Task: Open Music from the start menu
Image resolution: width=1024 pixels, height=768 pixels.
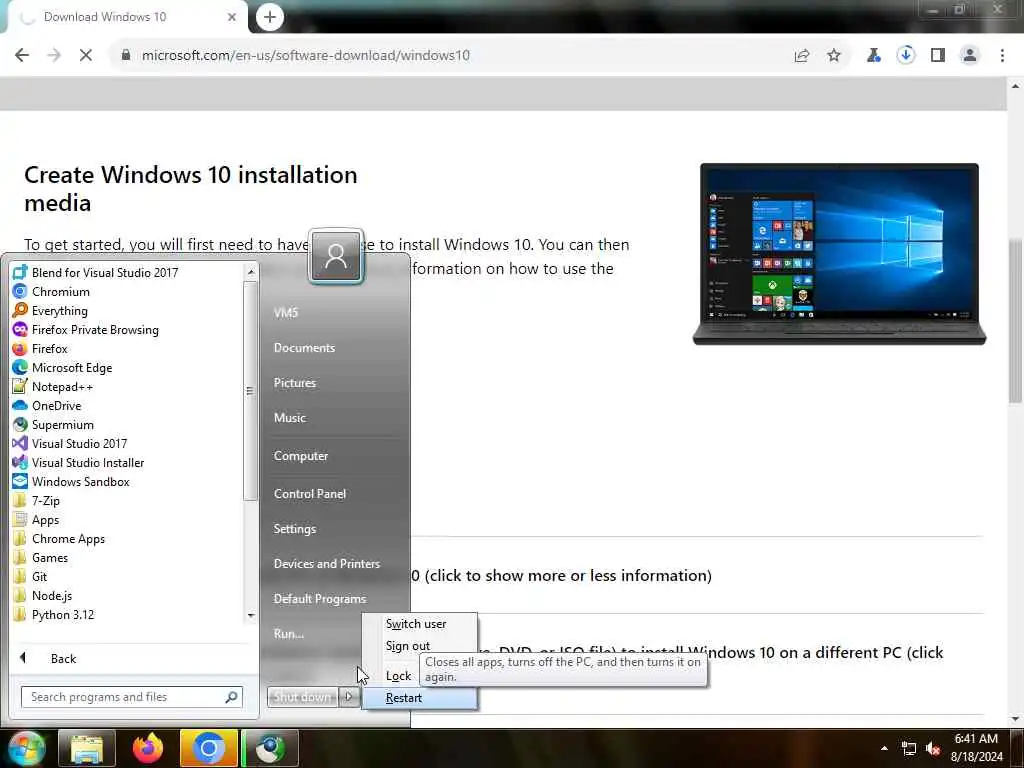Action: [289, 417]
